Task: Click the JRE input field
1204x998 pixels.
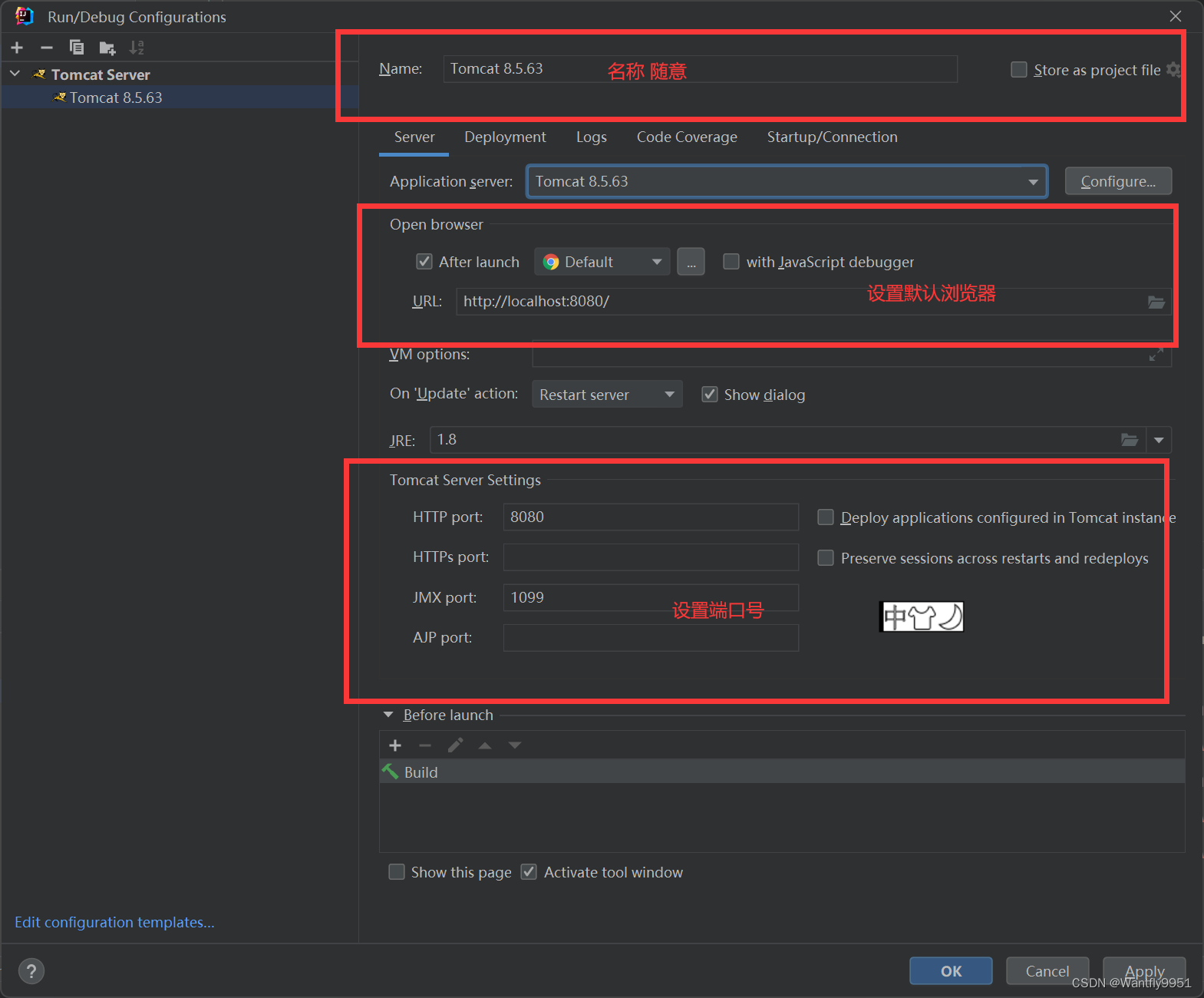Action: (788, 440)
